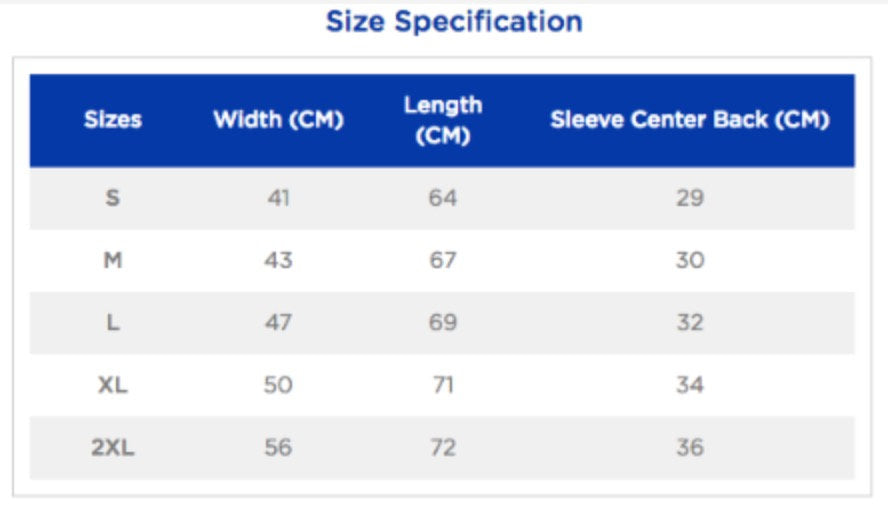Click sleeve value 34 for size XL
888x510 pixels.
(690, 385)
